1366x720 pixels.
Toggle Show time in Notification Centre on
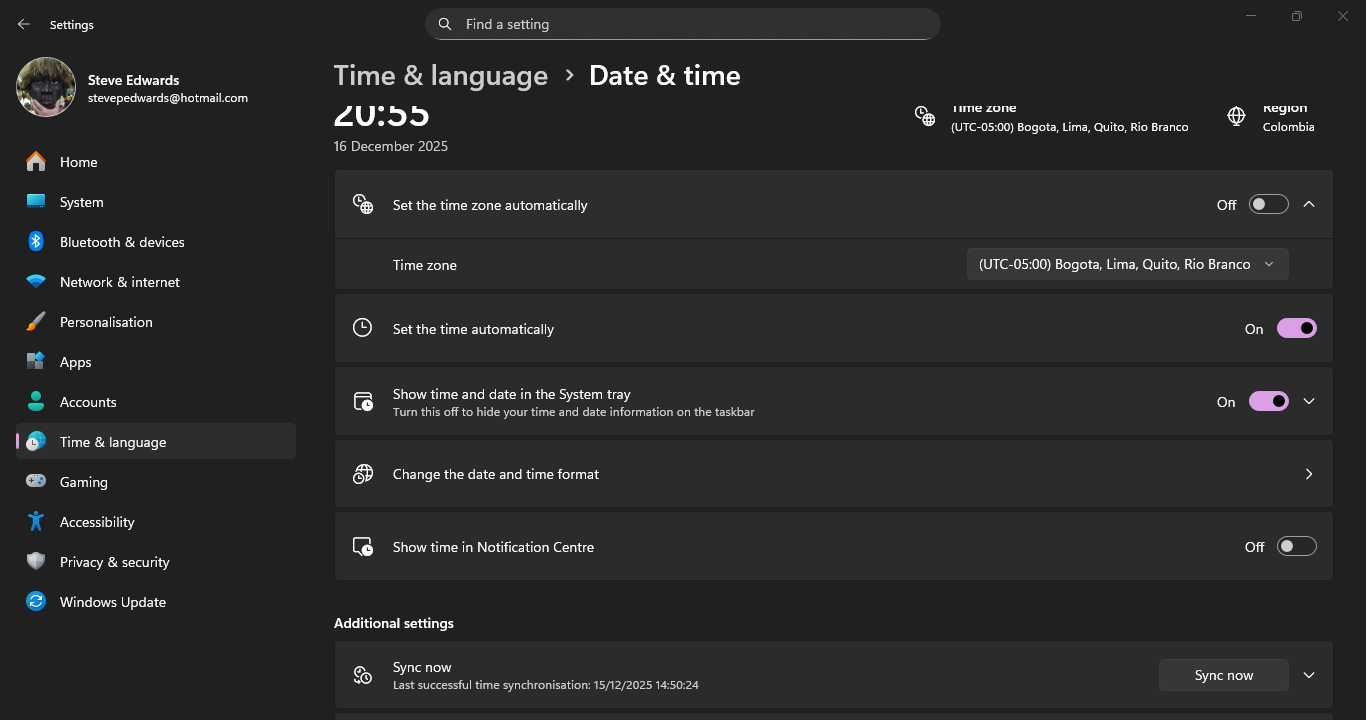click(1296, 547)
